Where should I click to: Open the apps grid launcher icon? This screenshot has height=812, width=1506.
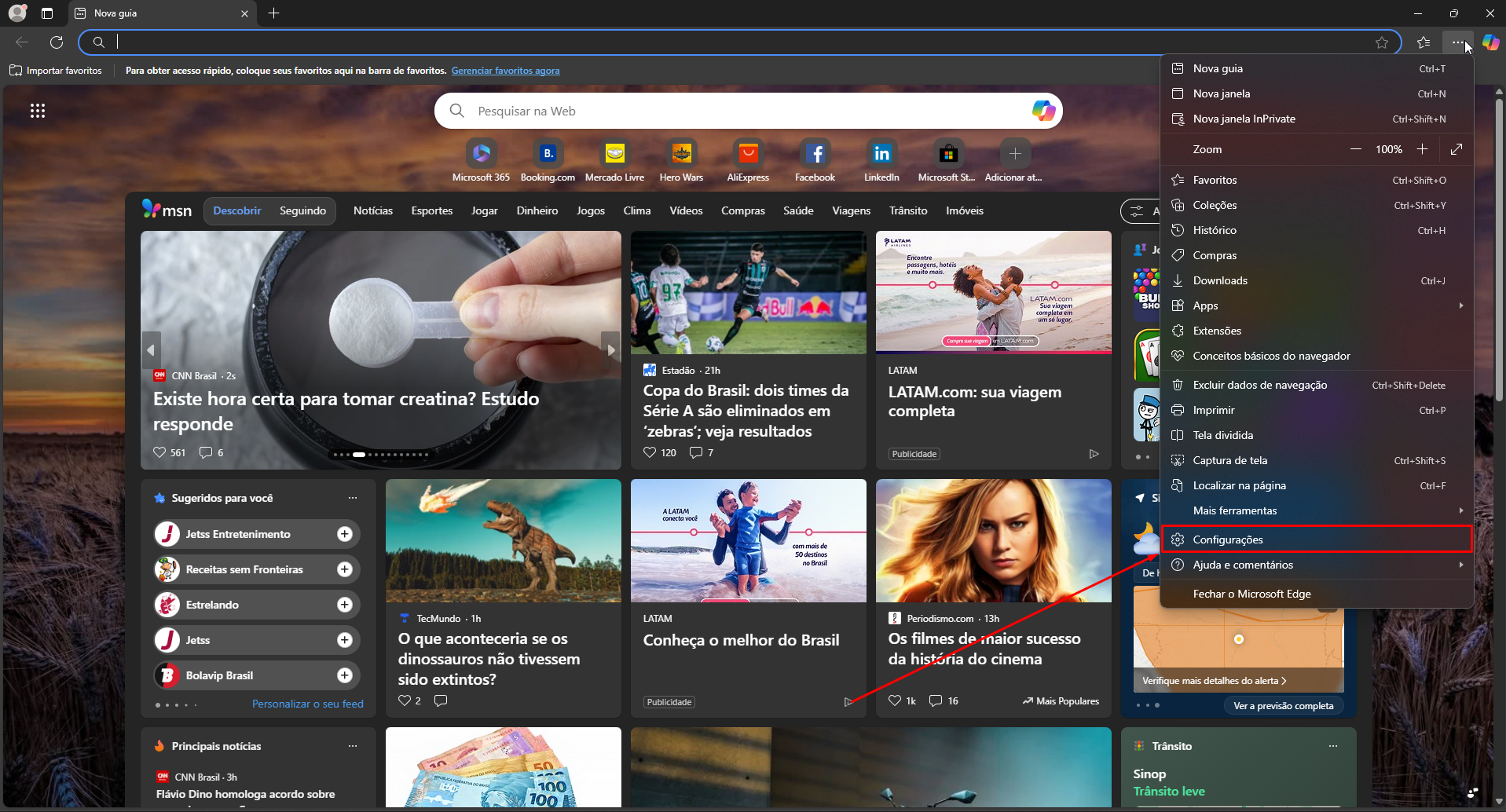pos(38,111)
